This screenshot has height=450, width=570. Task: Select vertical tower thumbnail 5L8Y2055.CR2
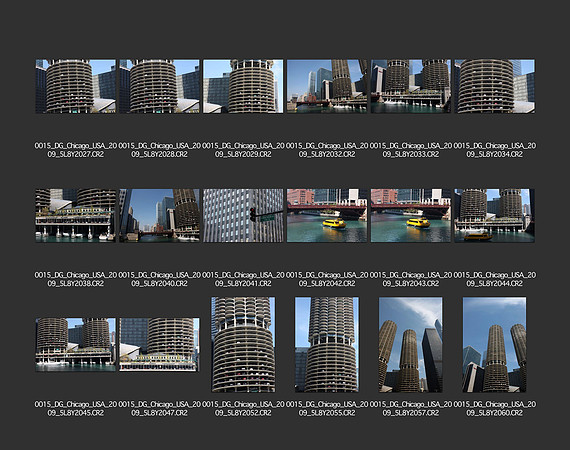point(327,345)
